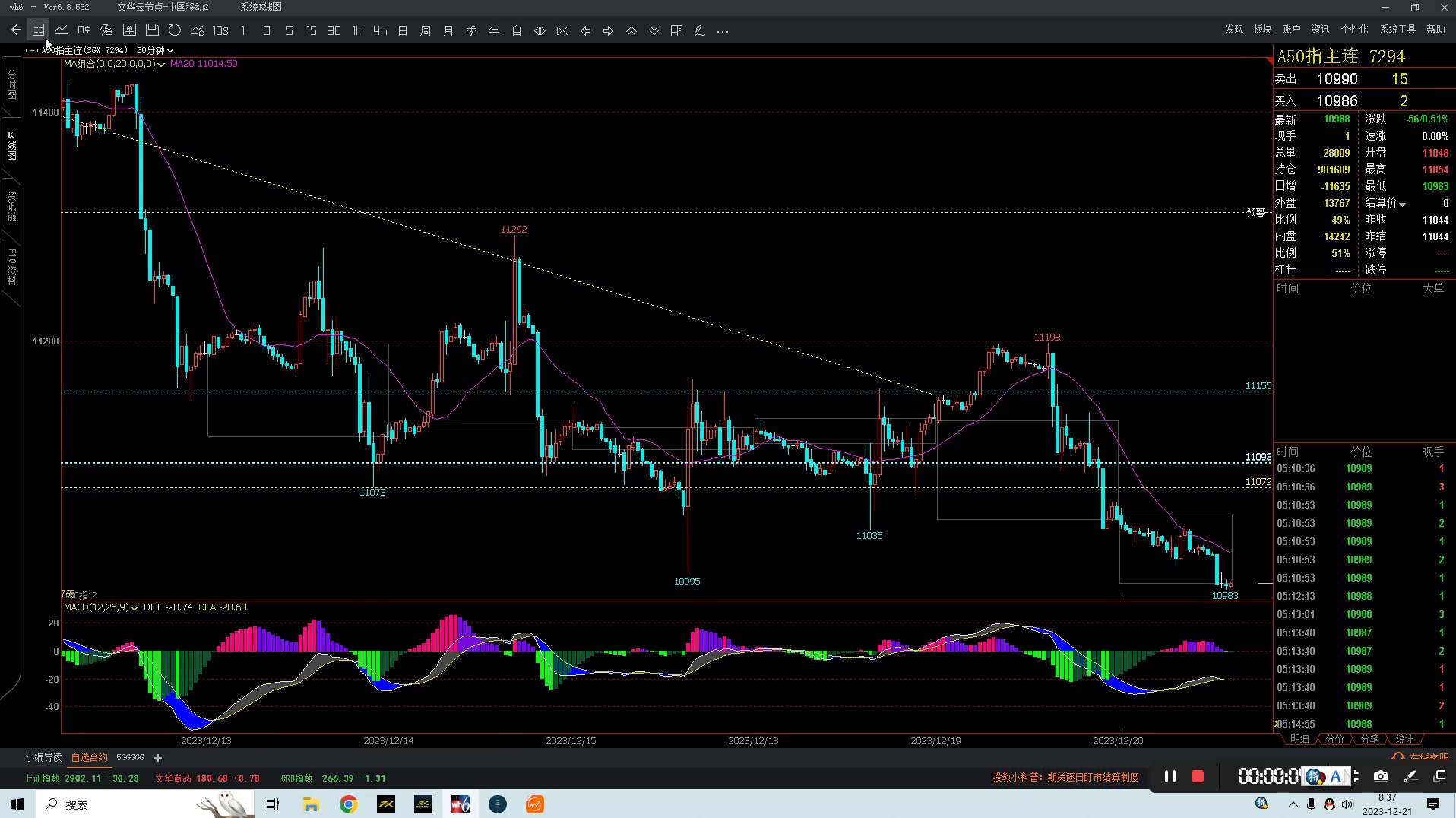This screenshot has width=1456, height=818.
Task: Click the save floppy disk icon
Action: [x=152, y=30]
